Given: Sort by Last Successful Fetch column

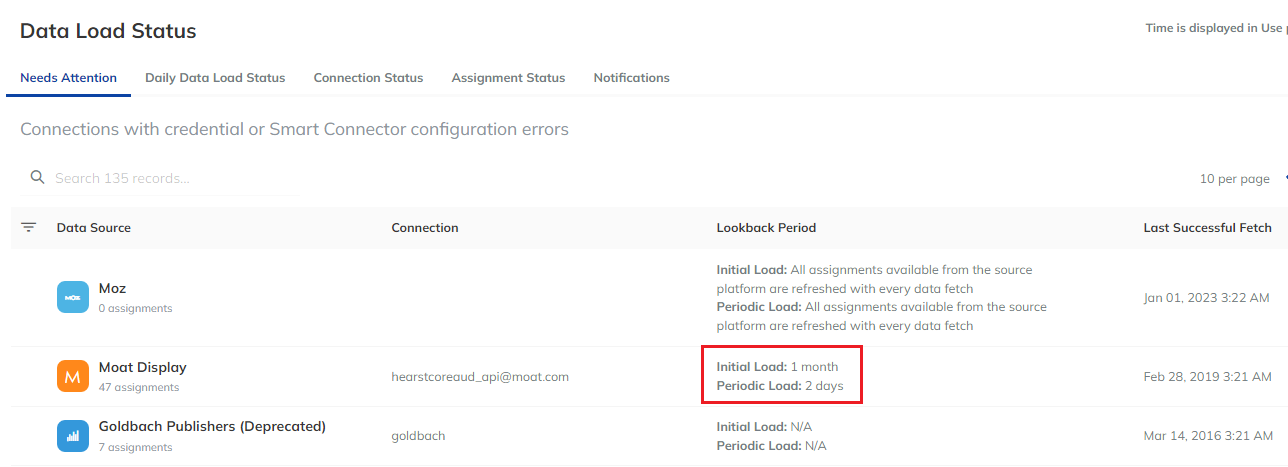Looking at the screenshot, I should tap(1207, 228).
